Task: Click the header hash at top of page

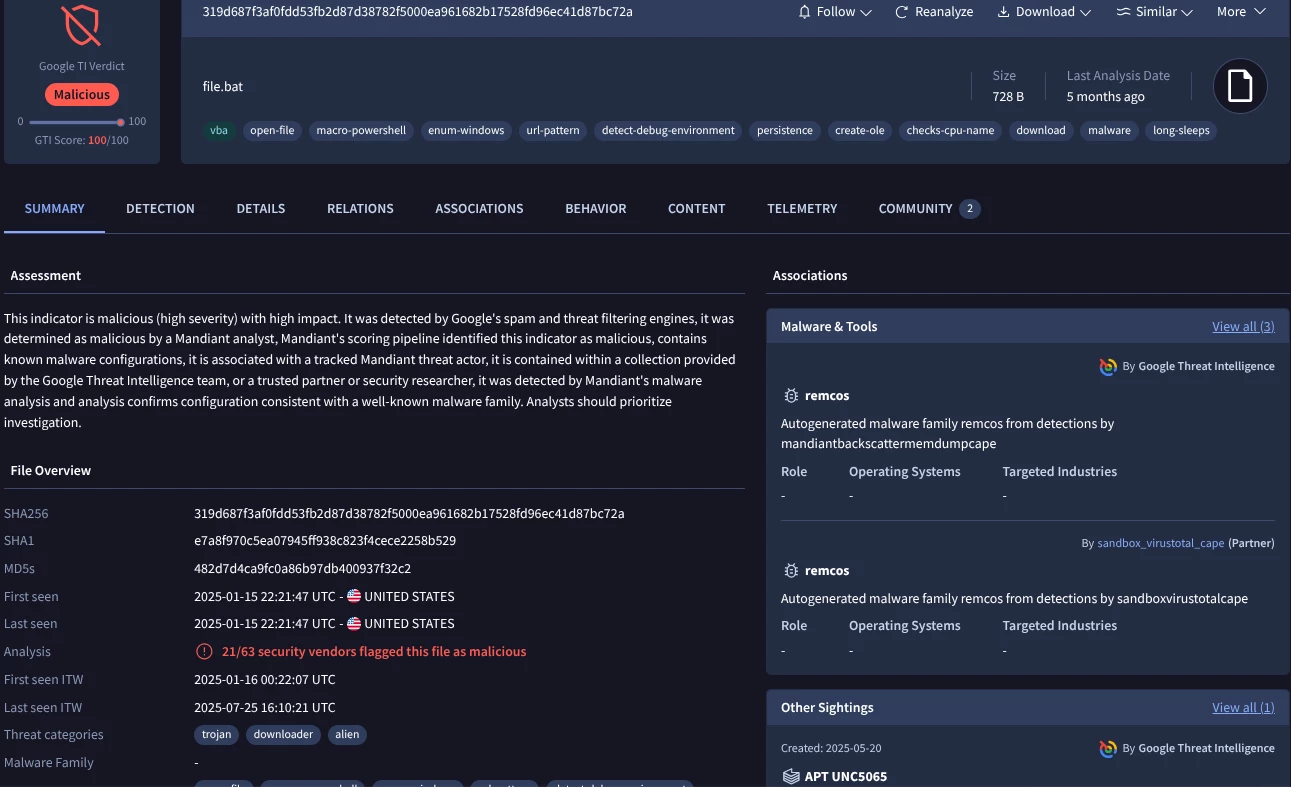Action: (x=417, y=12)
